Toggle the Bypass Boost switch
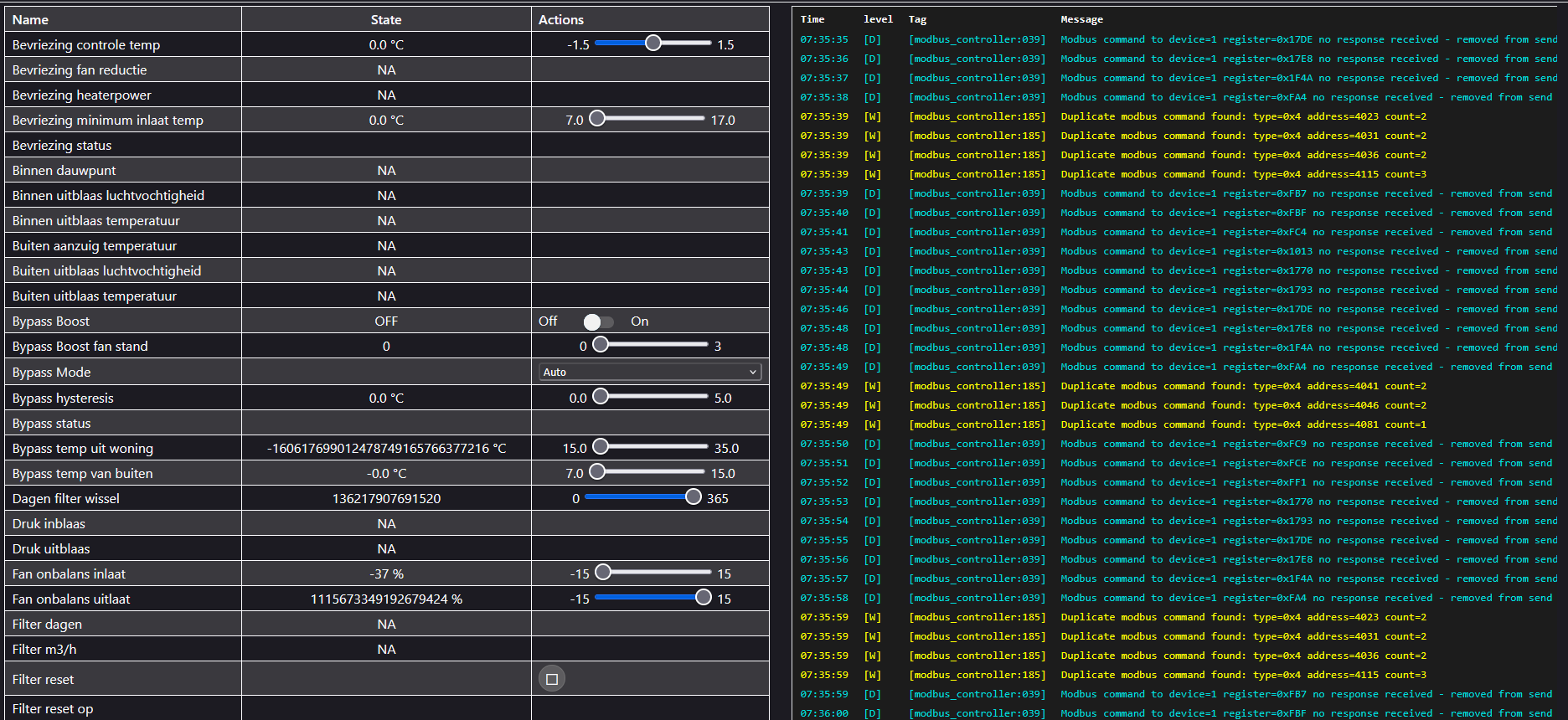1568x720 pixels. pyautogui.click(x=598, y=321)
